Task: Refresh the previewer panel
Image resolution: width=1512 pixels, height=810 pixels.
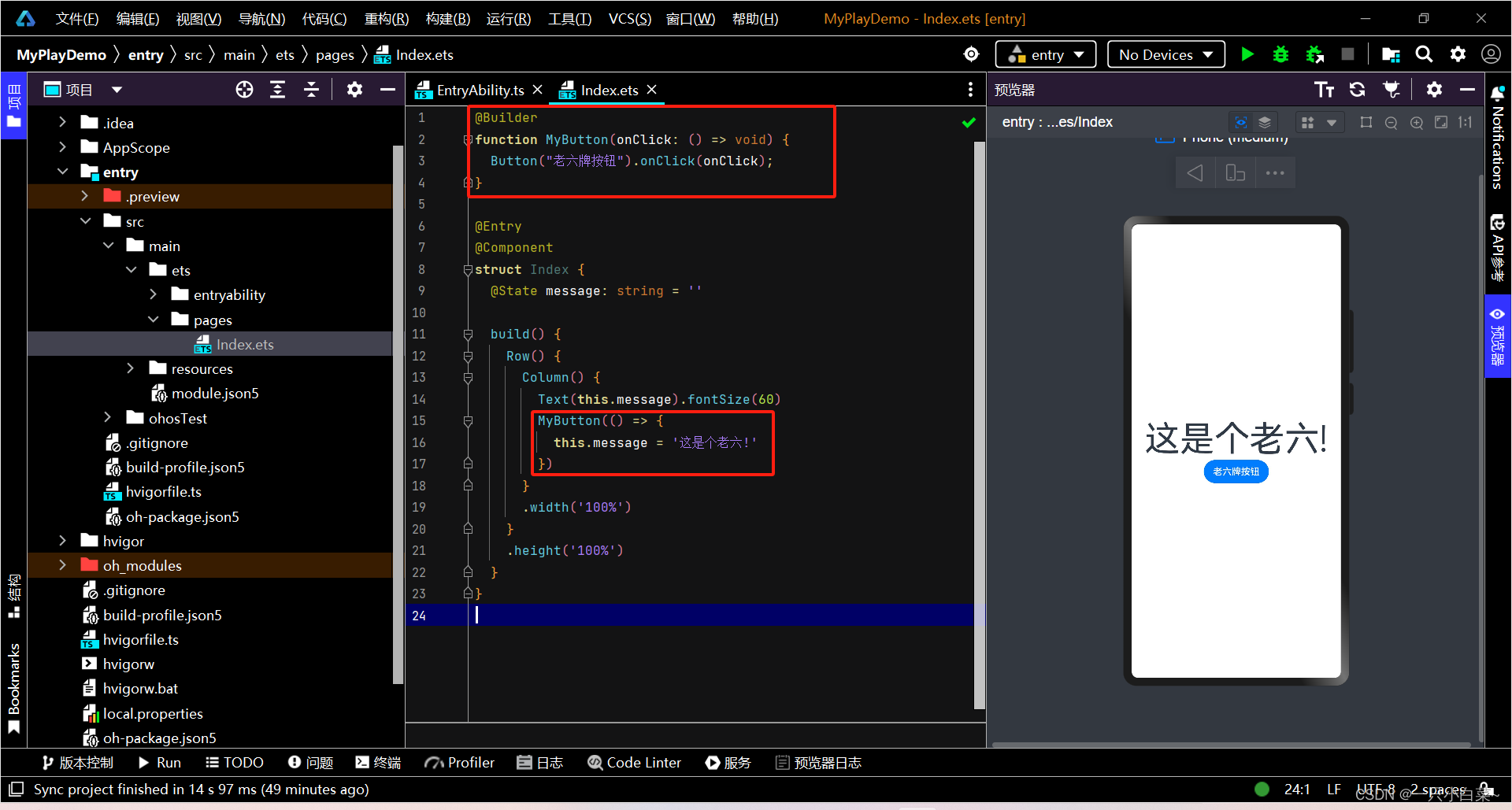Action: pos(1358,90)
